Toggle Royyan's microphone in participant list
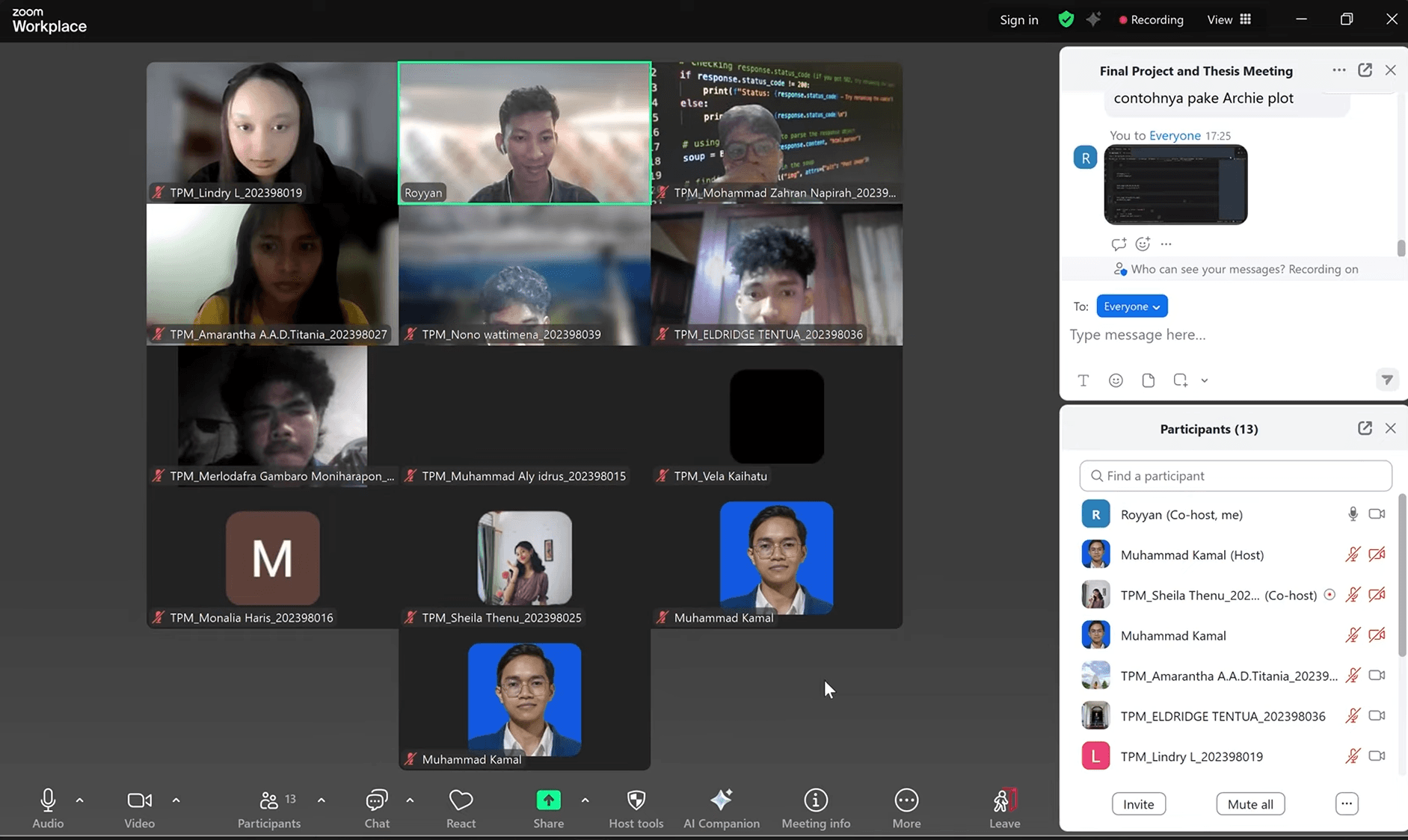This screenshot has width=1408, height=840. tap(1353, 514)
